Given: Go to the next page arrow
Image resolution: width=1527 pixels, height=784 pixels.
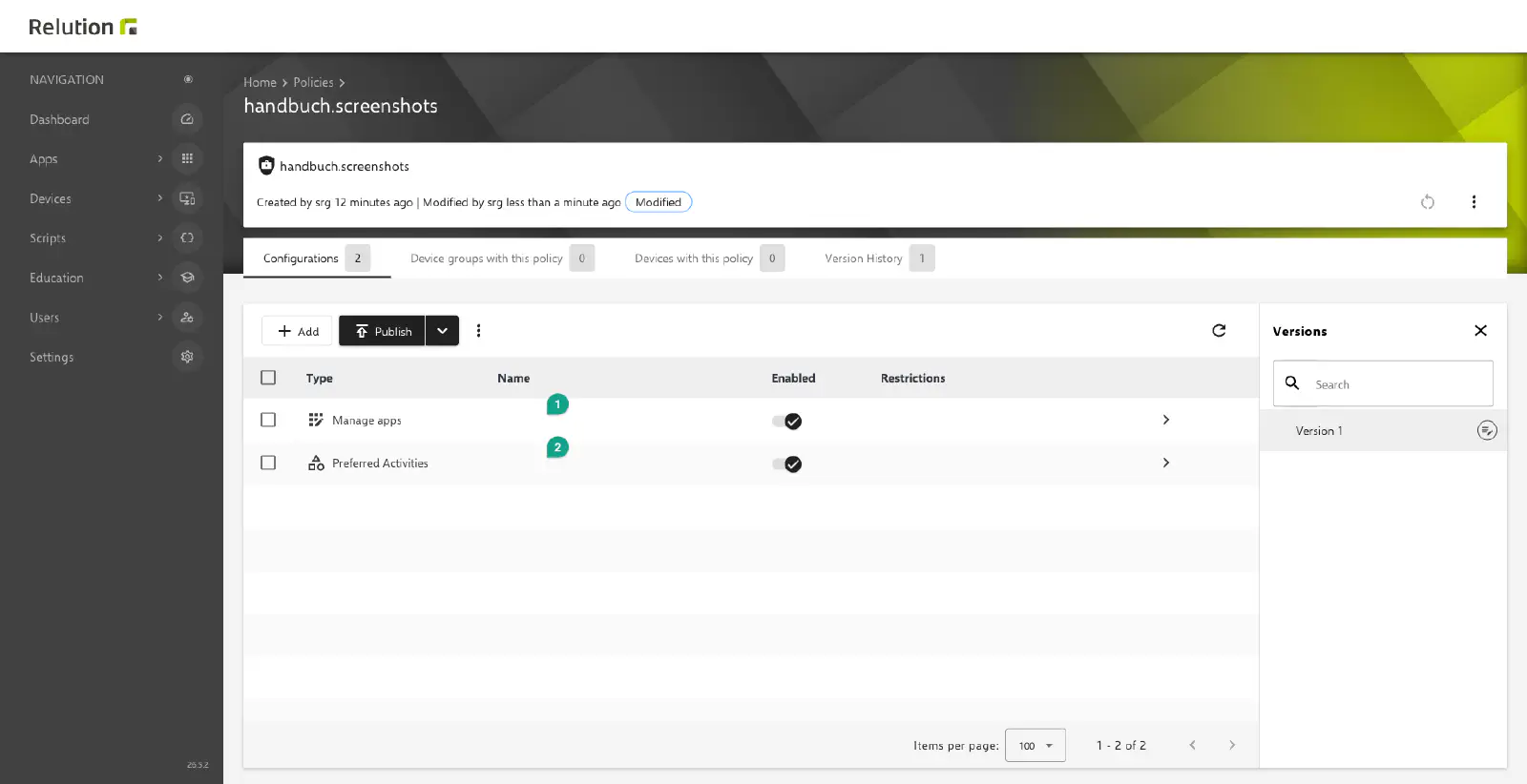Looking at the screenshot, I should pos(1232,745).
